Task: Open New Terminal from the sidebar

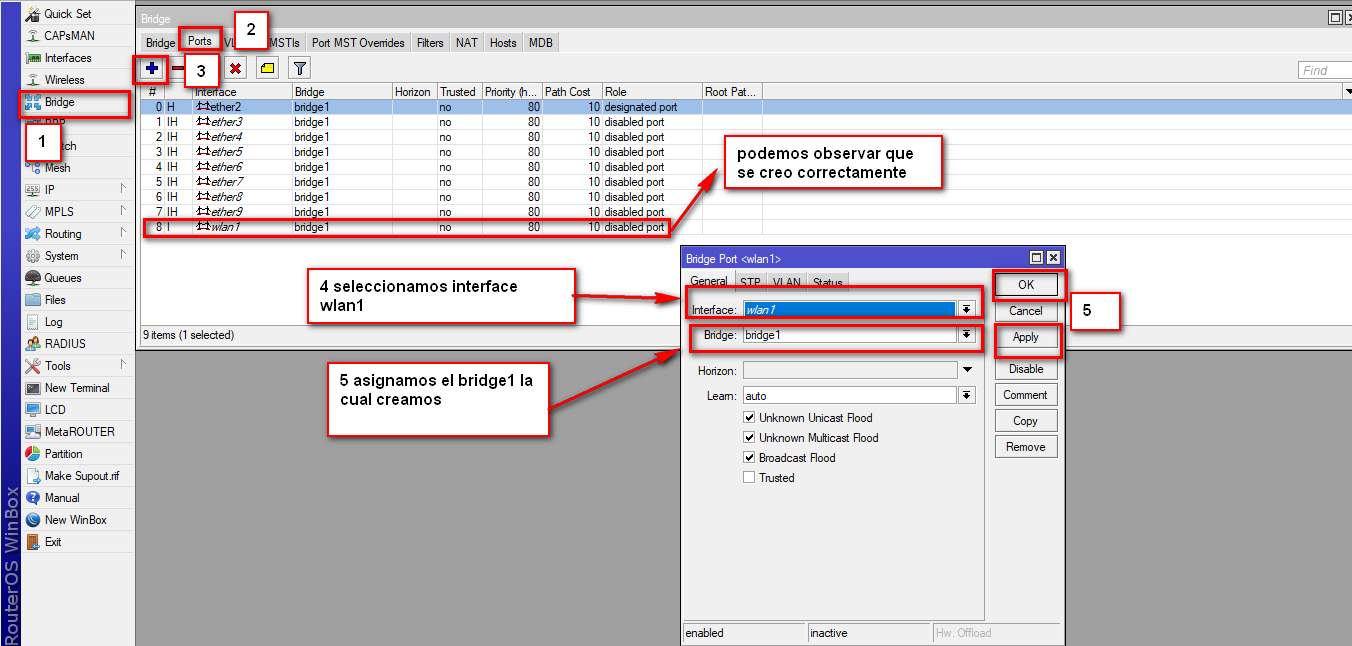Action: [x=77, y=388]
